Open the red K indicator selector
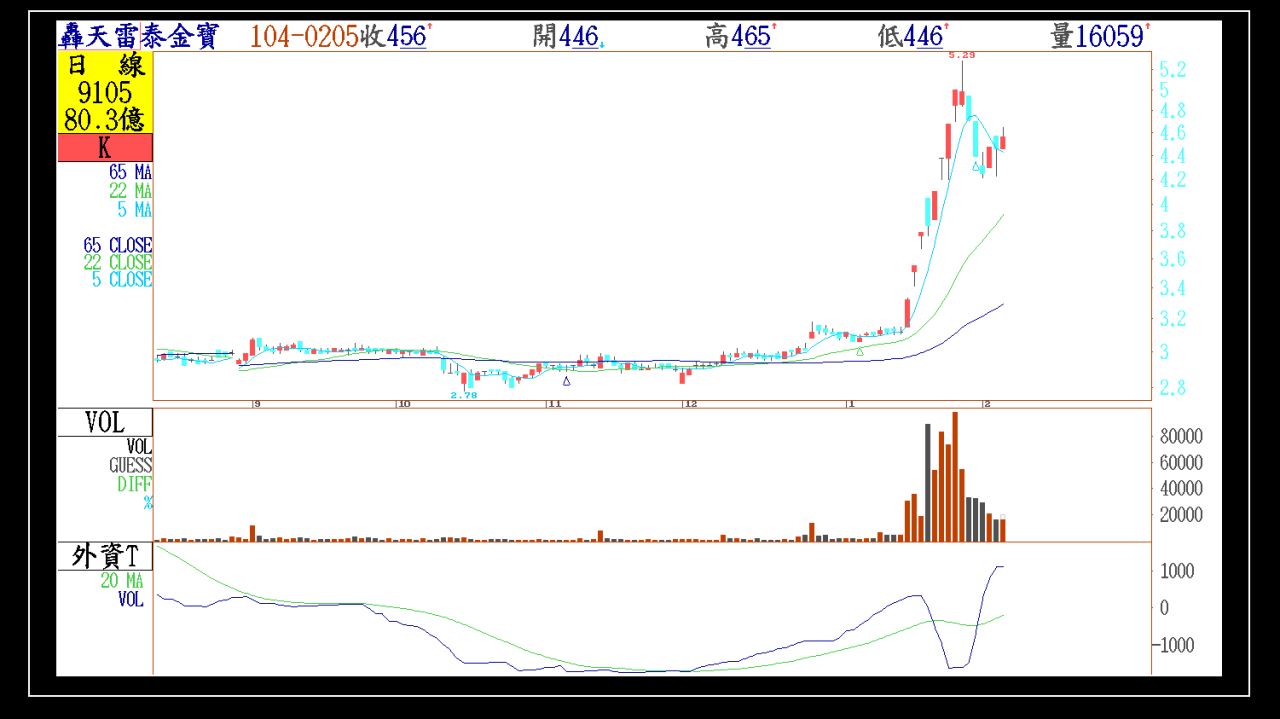 105,148
